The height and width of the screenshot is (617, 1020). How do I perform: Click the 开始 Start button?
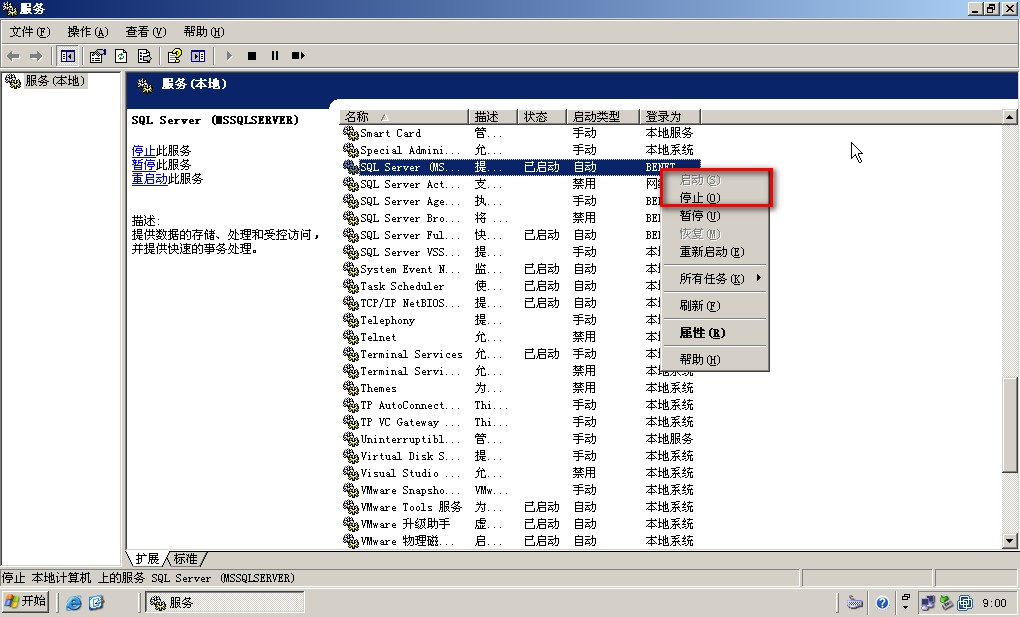[x=25, y=601]
